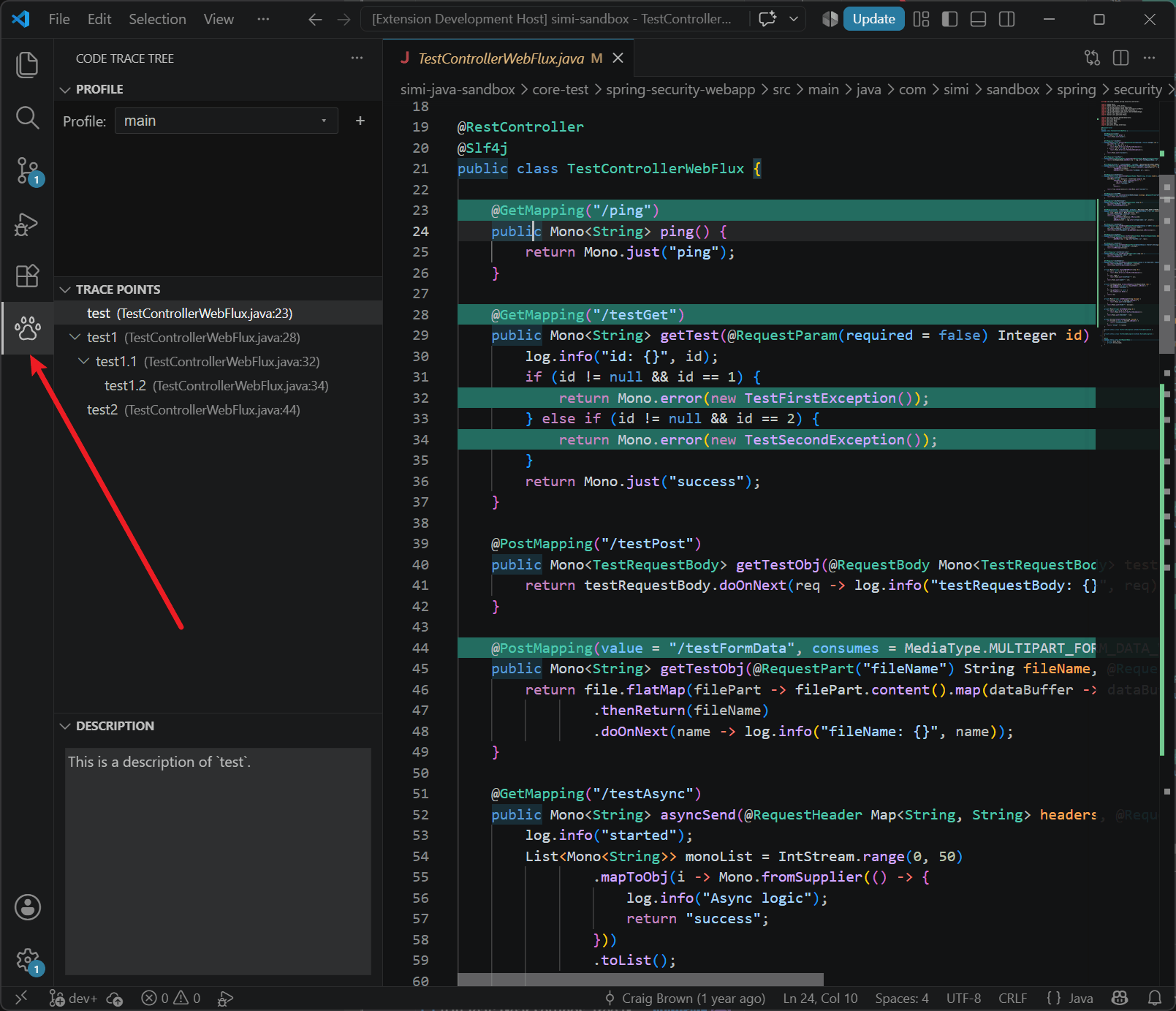Image resolution: width=1176 pixels, height=1011 pixels.
Task: Click the UTF-8 encoding indicator
Action: (x=963, y=998)
